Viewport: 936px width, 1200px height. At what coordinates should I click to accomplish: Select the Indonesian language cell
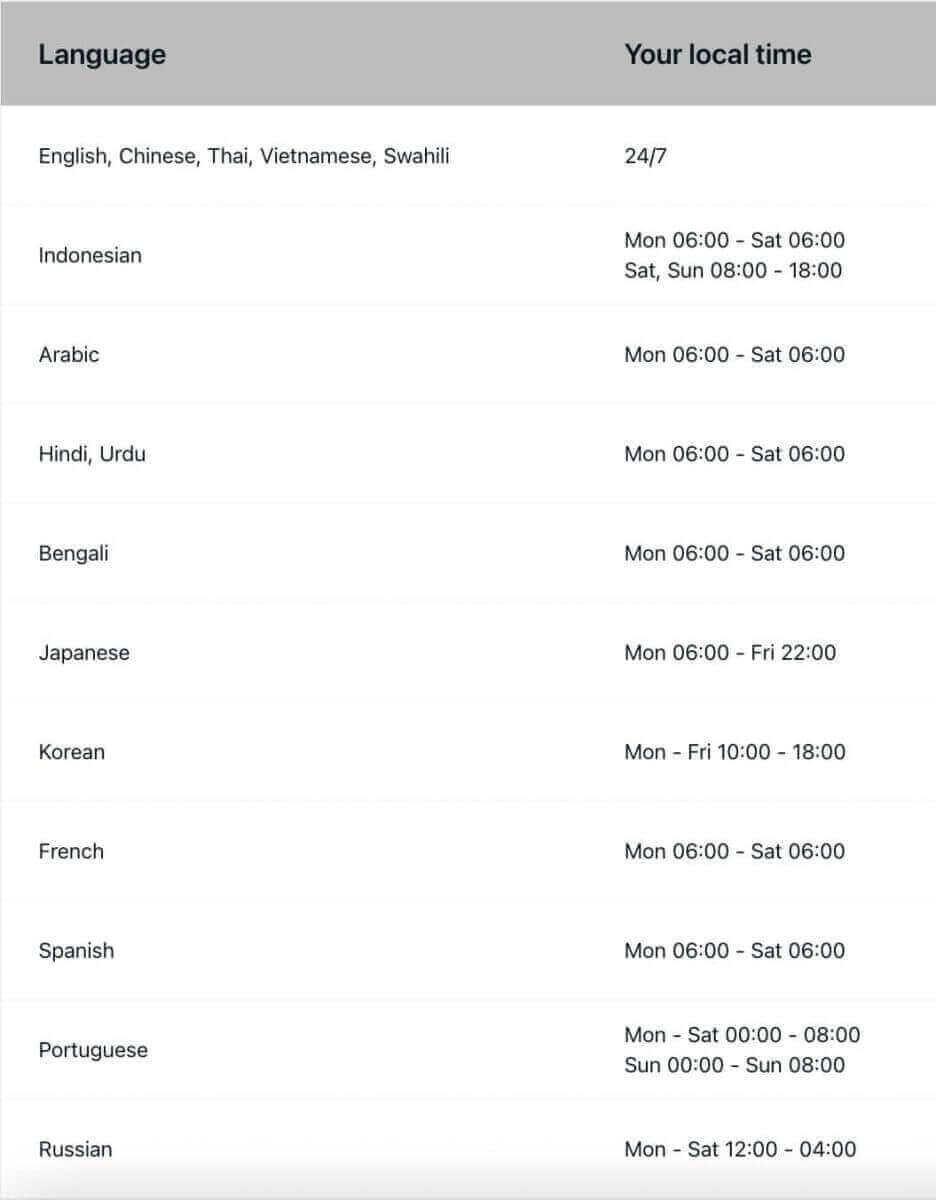coord(90,255)
